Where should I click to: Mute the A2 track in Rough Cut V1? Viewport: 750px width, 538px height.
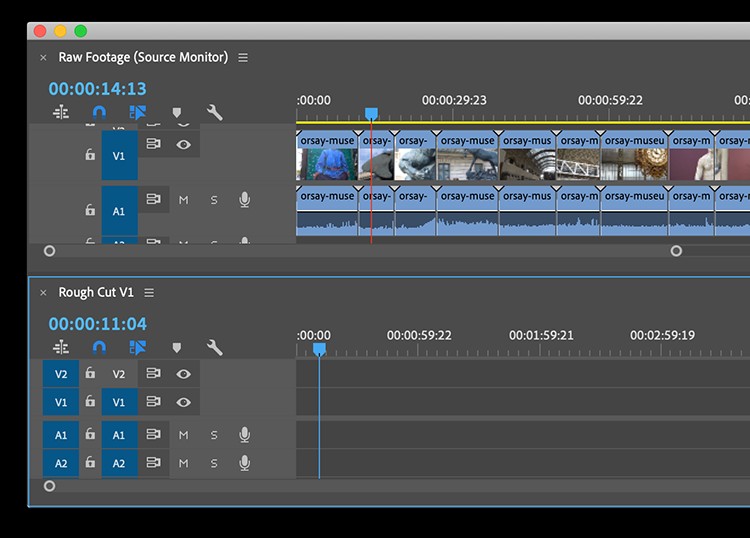183,463
